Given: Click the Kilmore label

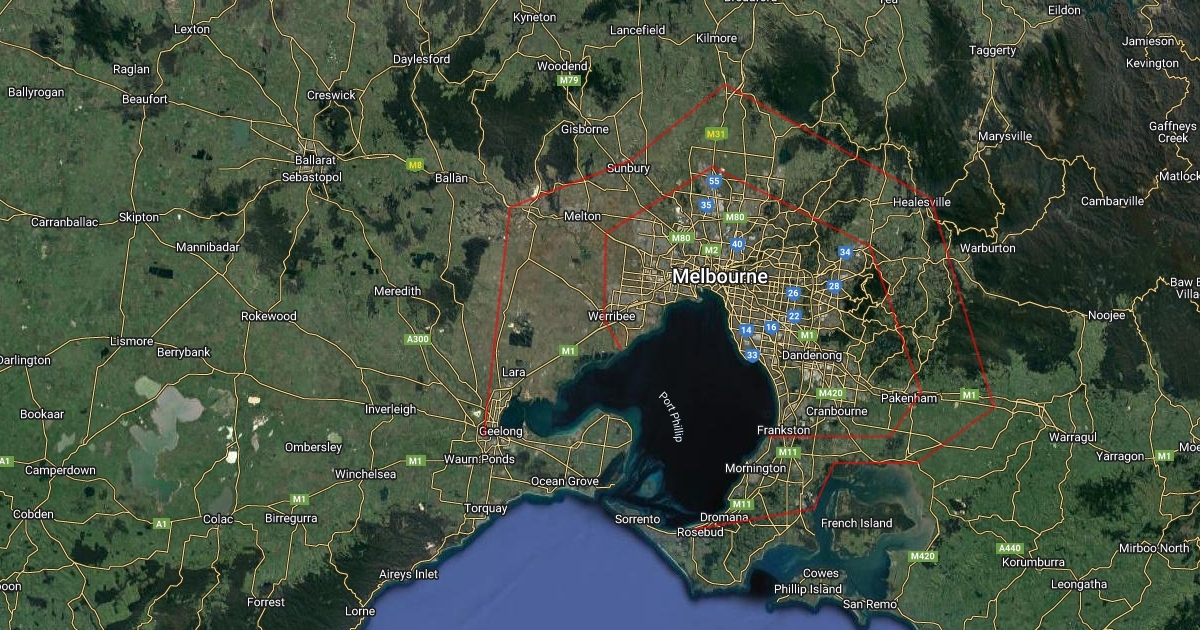Looking at the screenshot, I should tap(716, 38).
